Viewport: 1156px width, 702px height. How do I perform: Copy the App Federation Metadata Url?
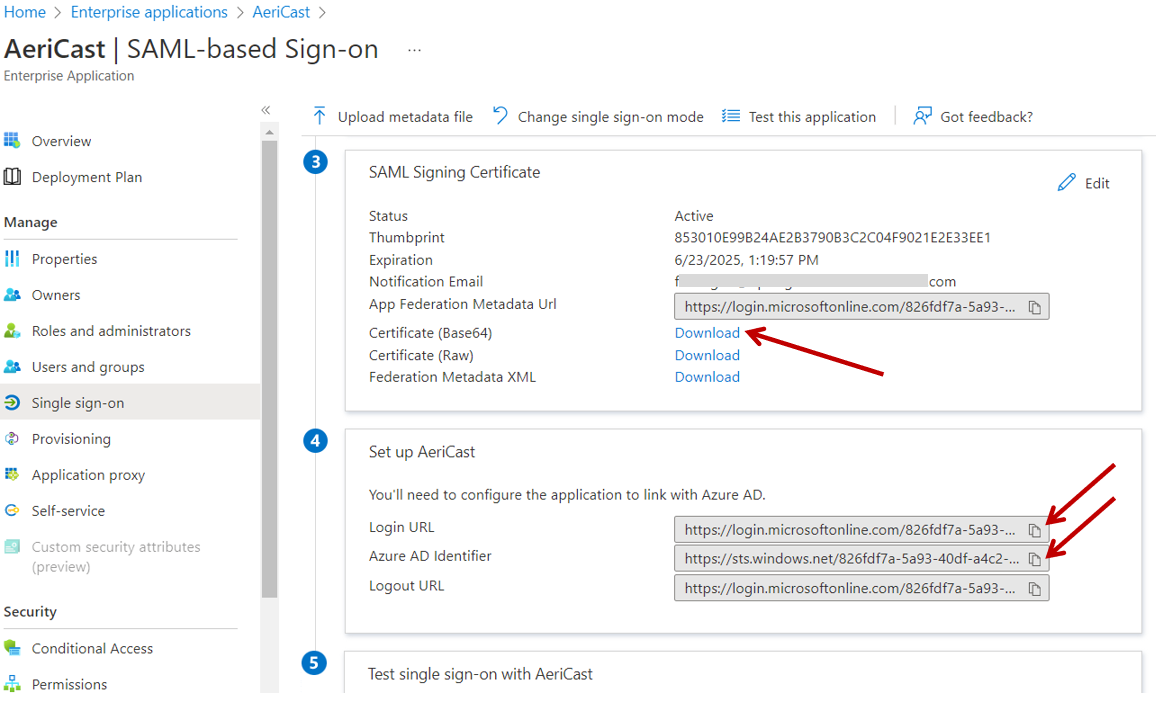[1034, 307]
